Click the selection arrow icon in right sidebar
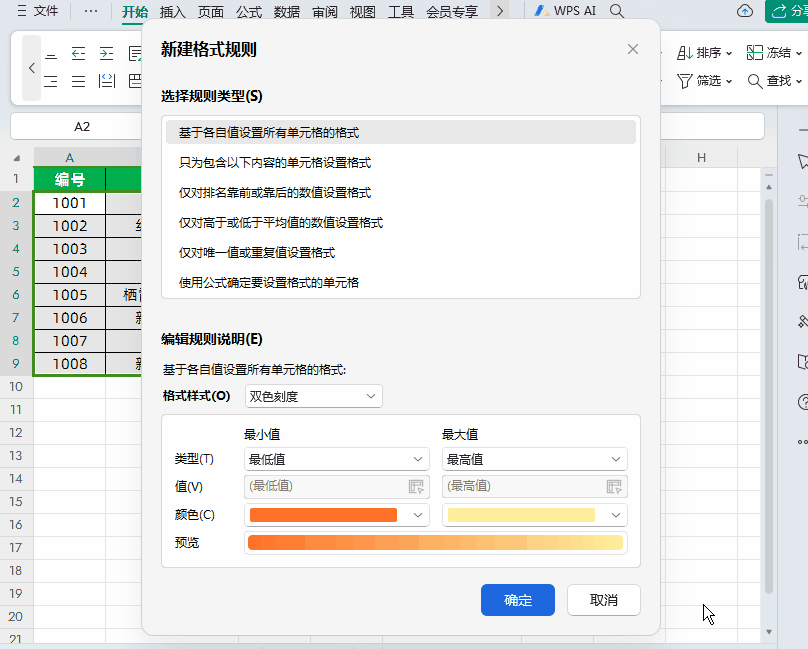 point(802,161)
